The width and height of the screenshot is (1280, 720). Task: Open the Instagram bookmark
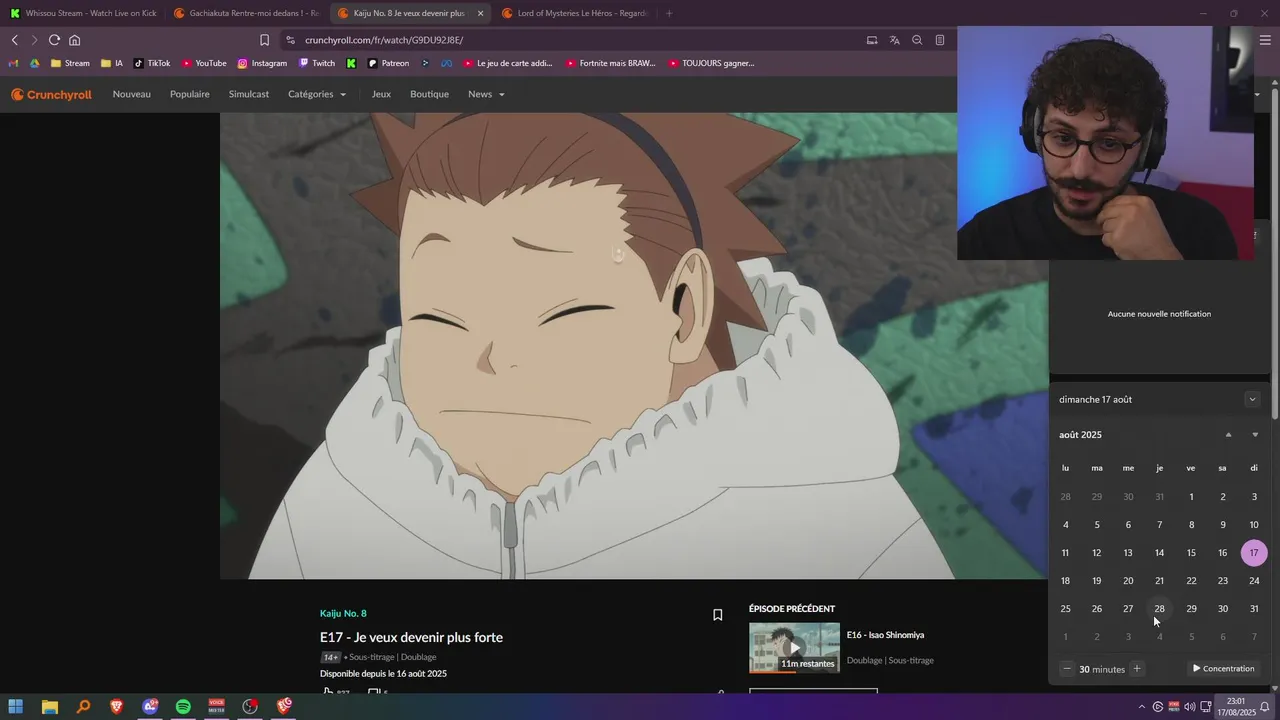point(262,63)
